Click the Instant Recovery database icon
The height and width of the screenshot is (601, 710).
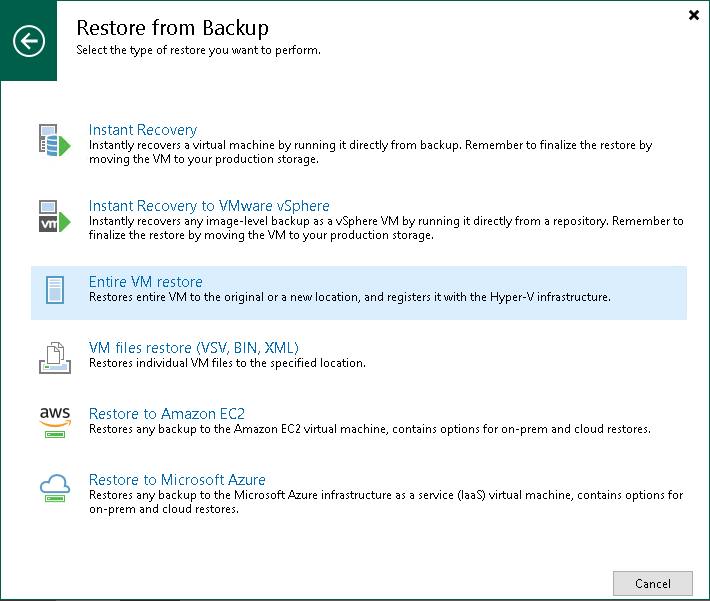click(x=54, y=140)
